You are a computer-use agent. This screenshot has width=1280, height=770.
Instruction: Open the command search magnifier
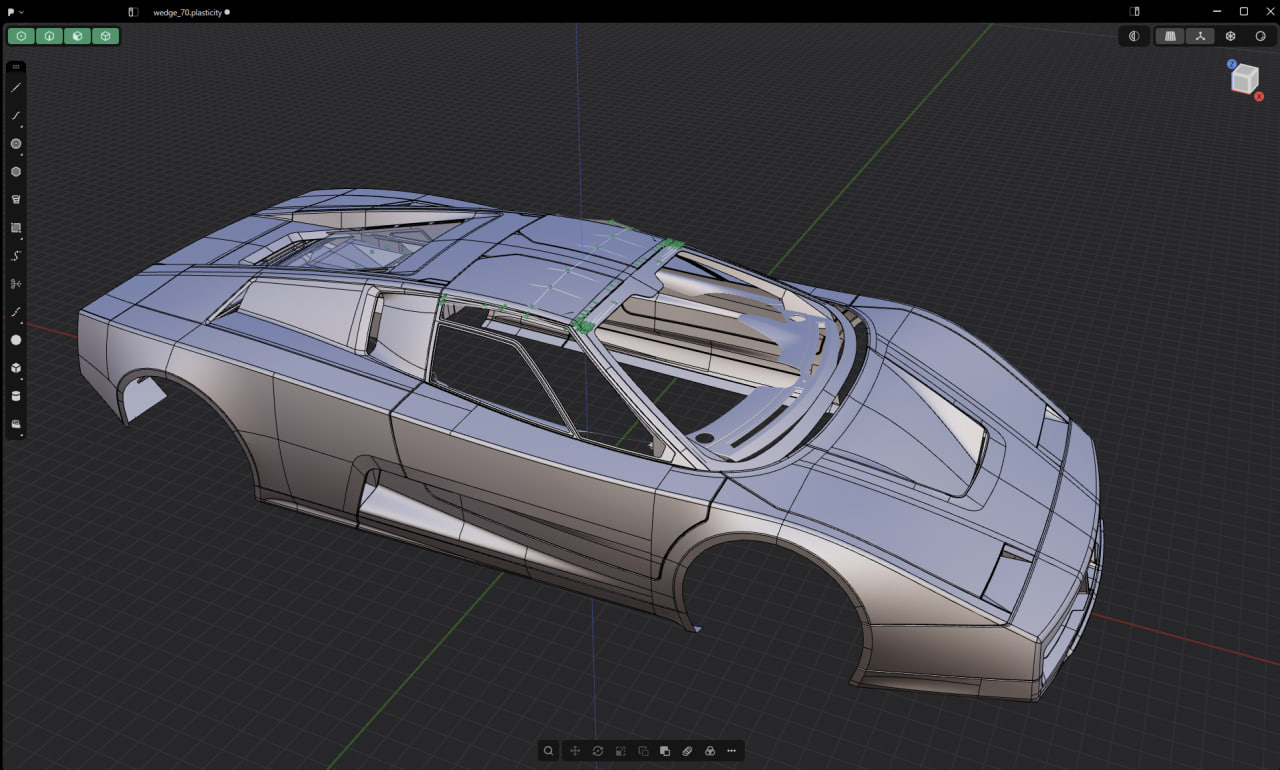(x=549, y=751)
